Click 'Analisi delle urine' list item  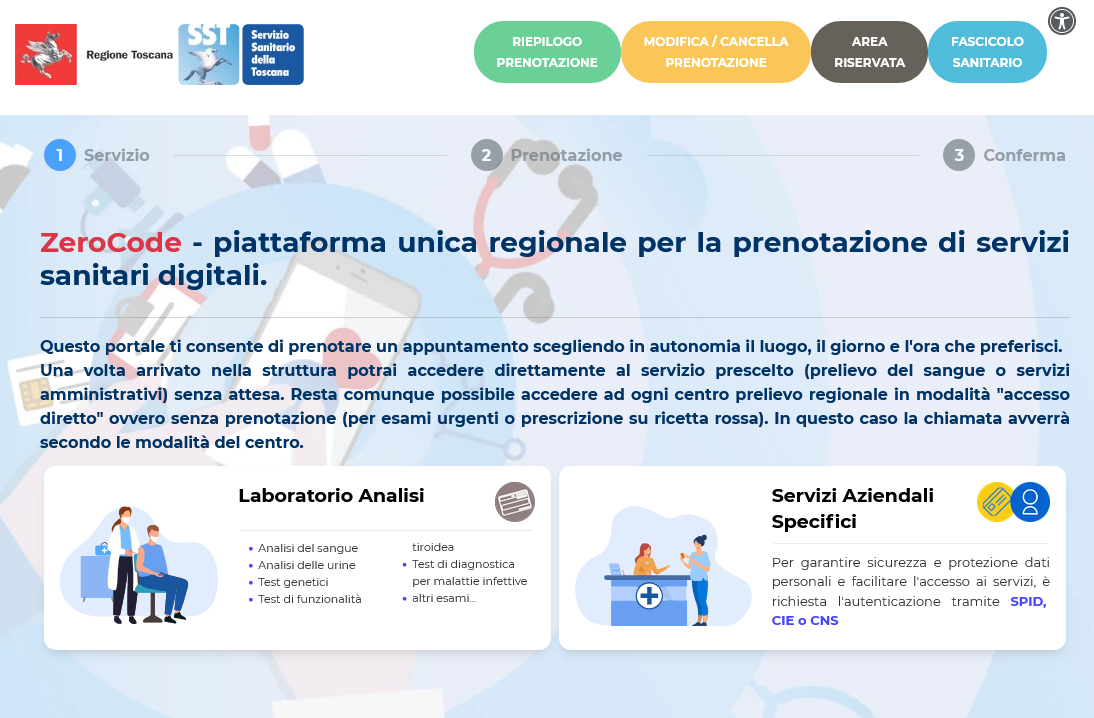click(x=306, y=564)
